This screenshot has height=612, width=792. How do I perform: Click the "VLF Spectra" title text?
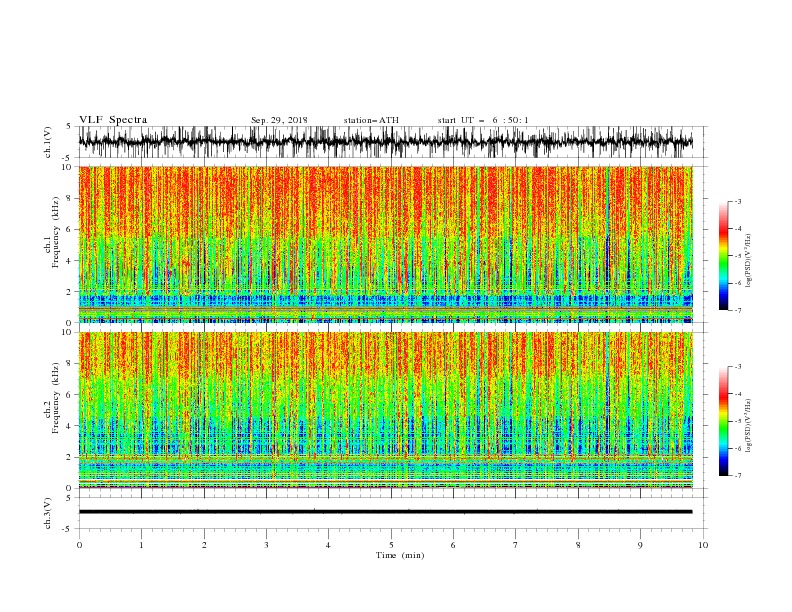113,120
